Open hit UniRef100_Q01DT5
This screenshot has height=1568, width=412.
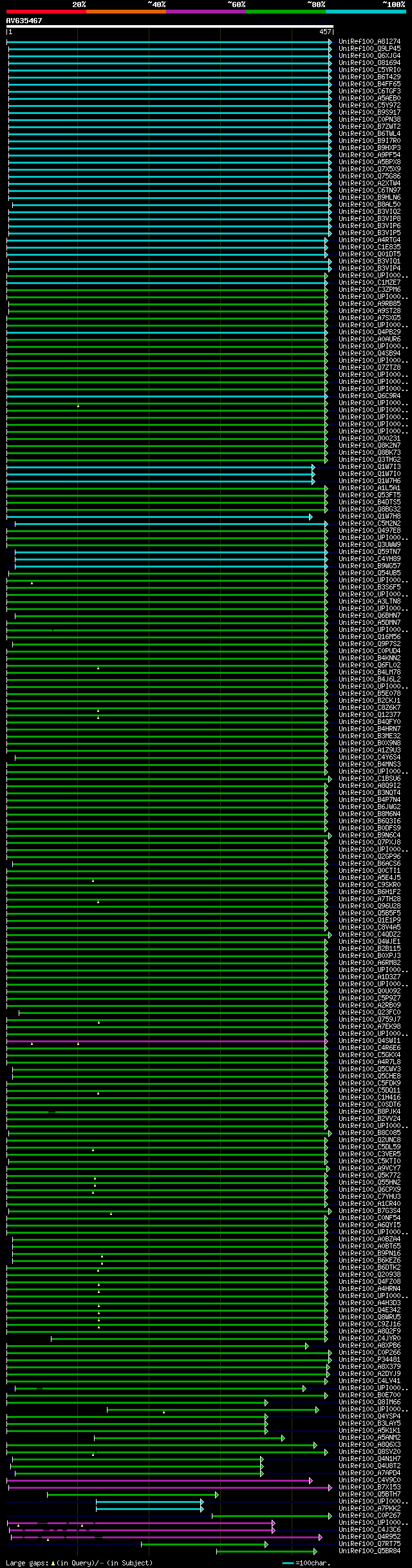(370, 254)
